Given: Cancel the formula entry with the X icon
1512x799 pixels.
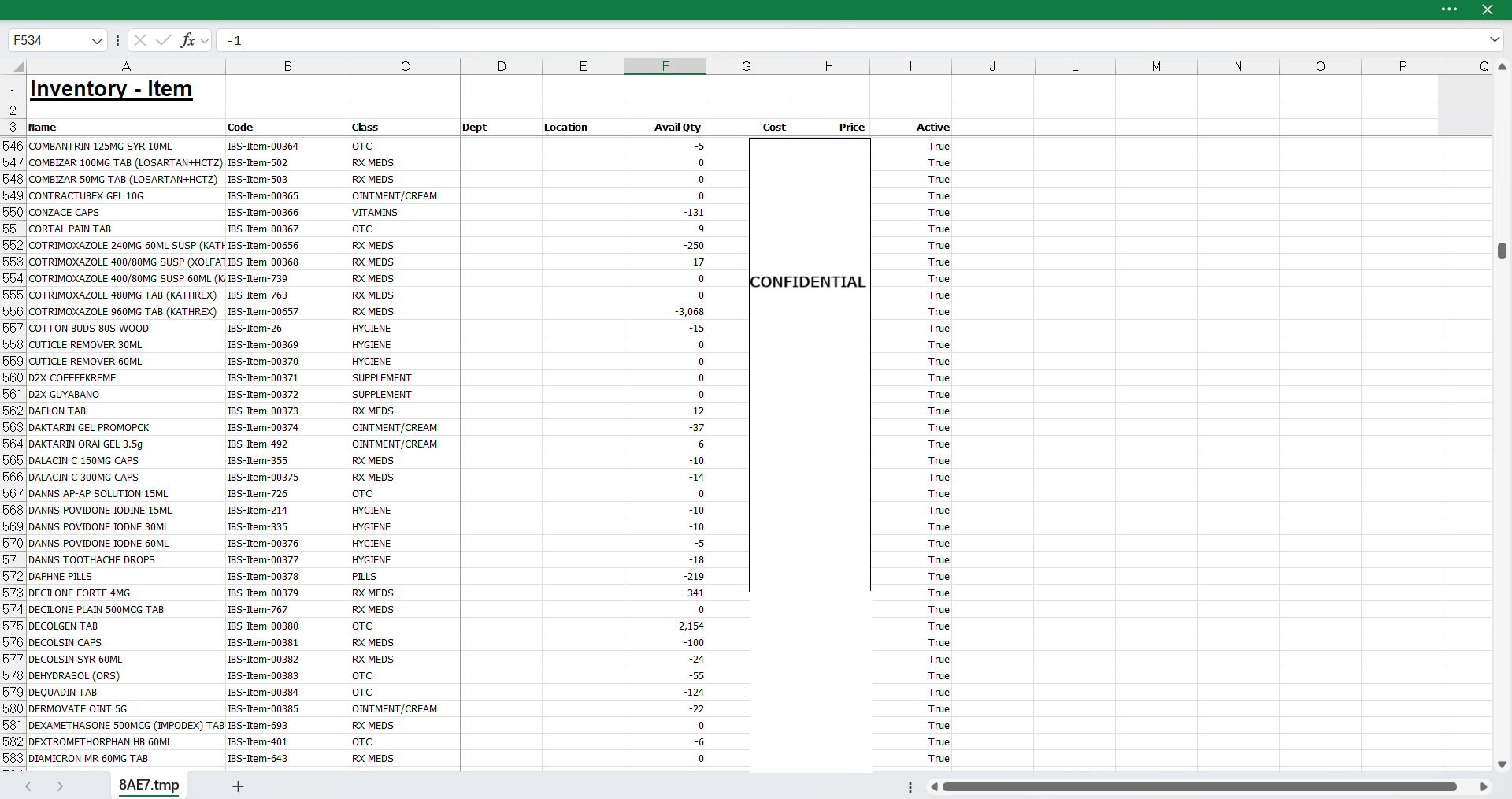Looking at the screenshot, I should pyautogui.click(x=140, y=40).
